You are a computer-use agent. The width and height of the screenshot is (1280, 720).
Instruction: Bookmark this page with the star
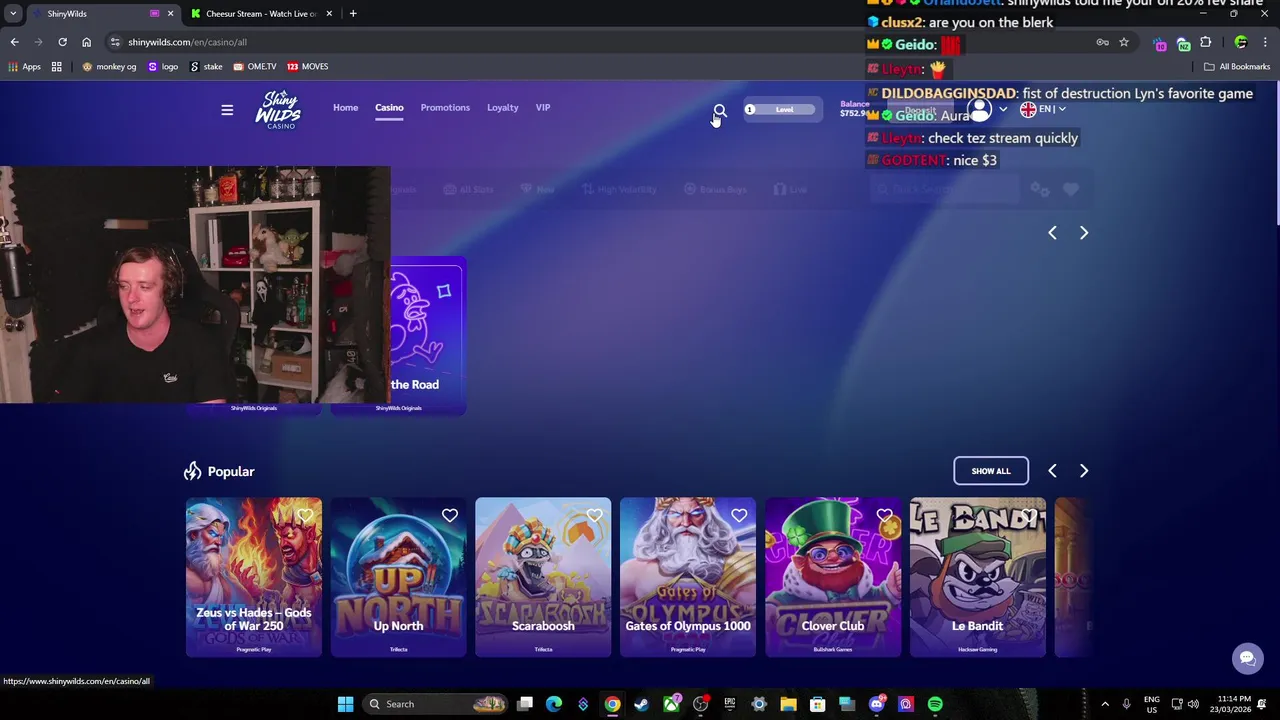coord(1124,42)
